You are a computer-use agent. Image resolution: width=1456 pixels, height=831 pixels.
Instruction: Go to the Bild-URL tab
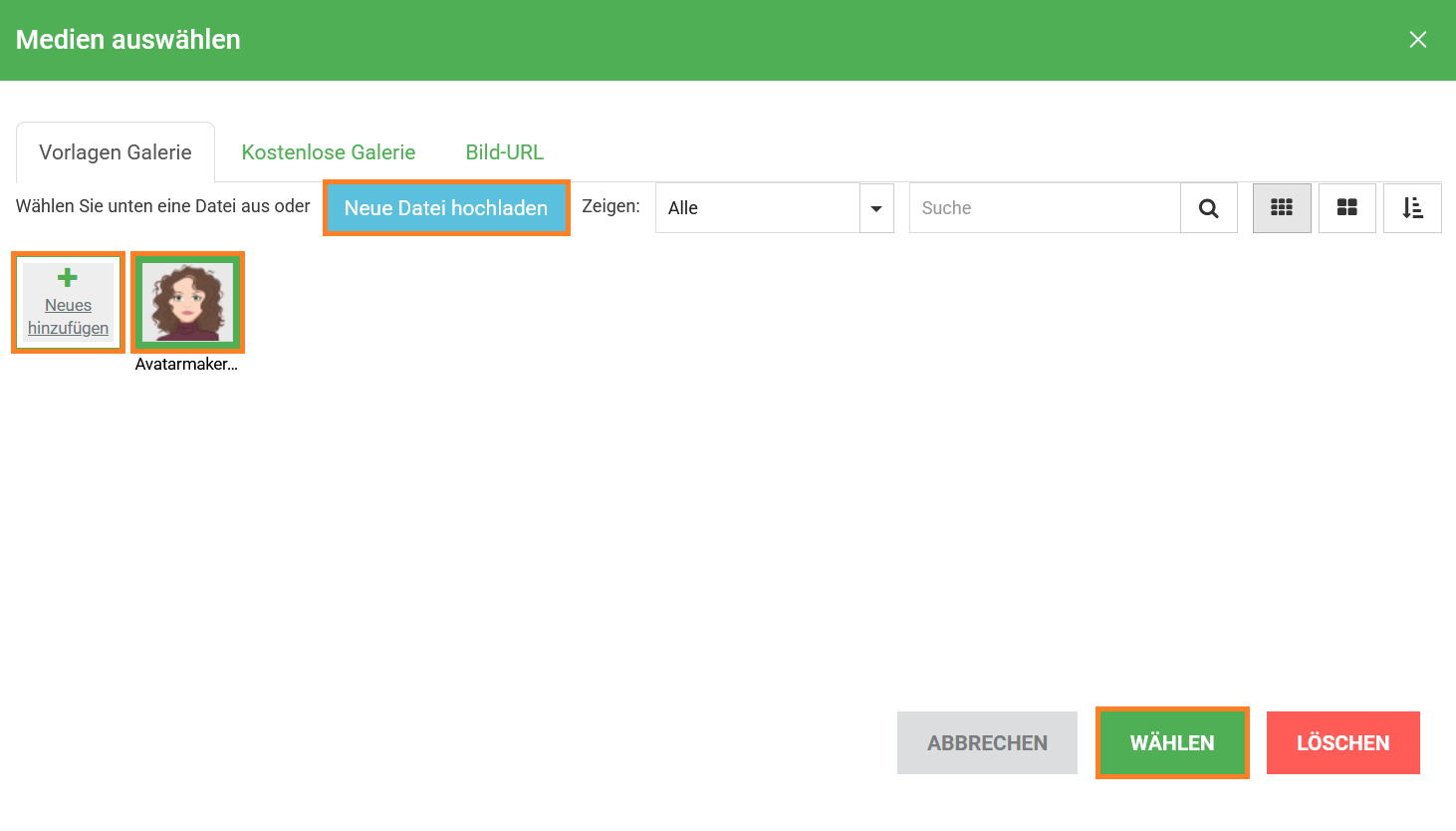click(x=504, y=152)
